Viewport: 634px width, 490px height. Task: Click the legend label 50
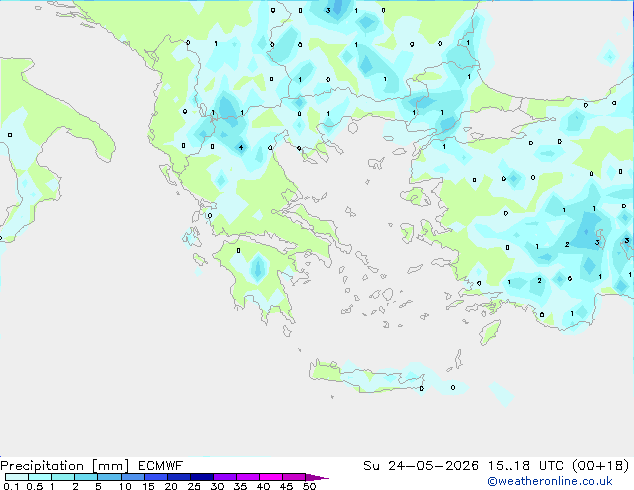point(310,486)
